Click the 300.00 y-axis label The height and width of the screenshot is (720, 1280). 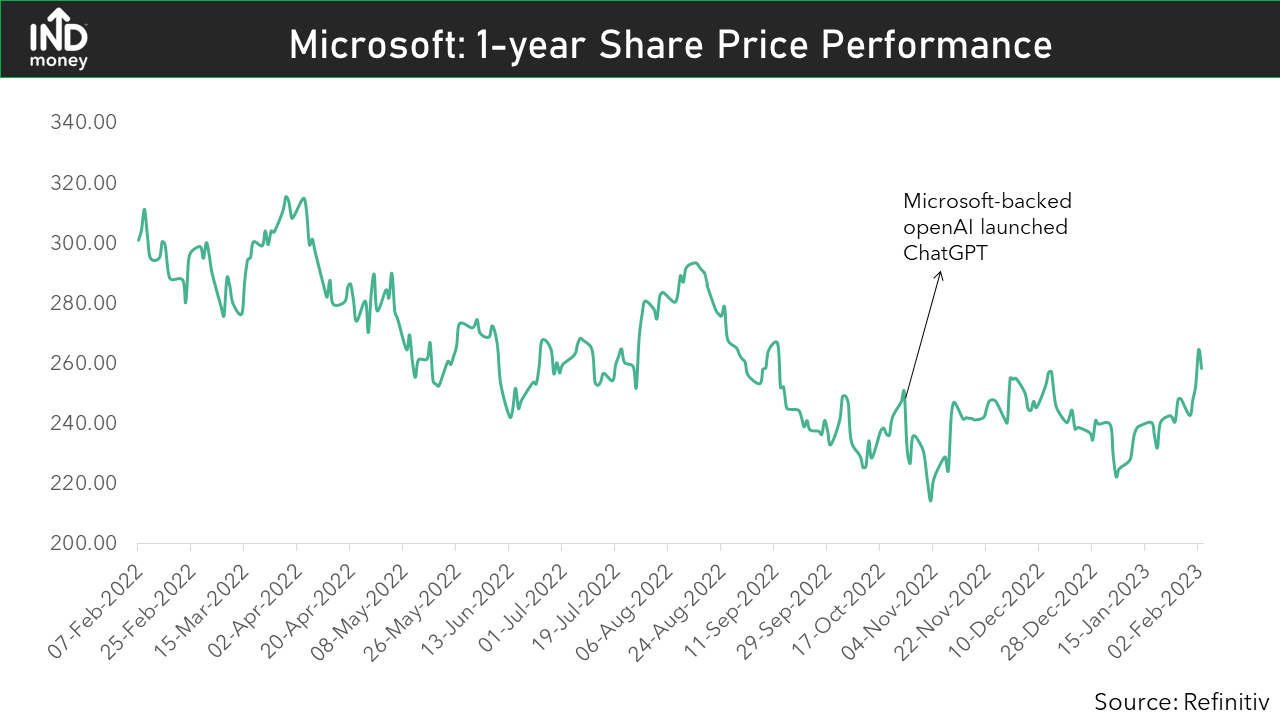pos(83,243)
